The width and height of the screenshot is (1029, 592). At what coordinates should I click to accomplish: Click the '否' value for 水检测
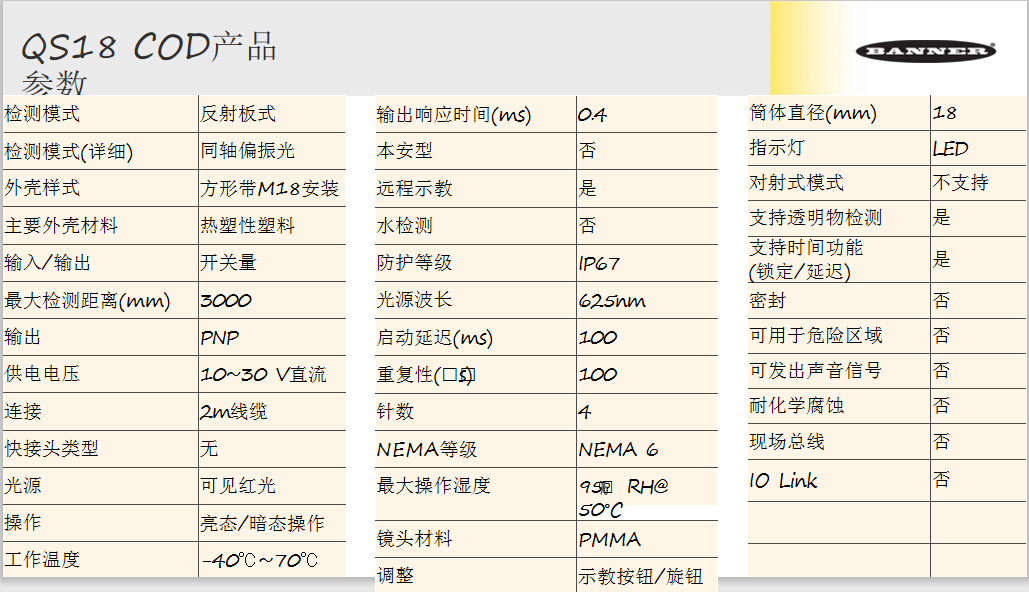click(x=587, y=226)
